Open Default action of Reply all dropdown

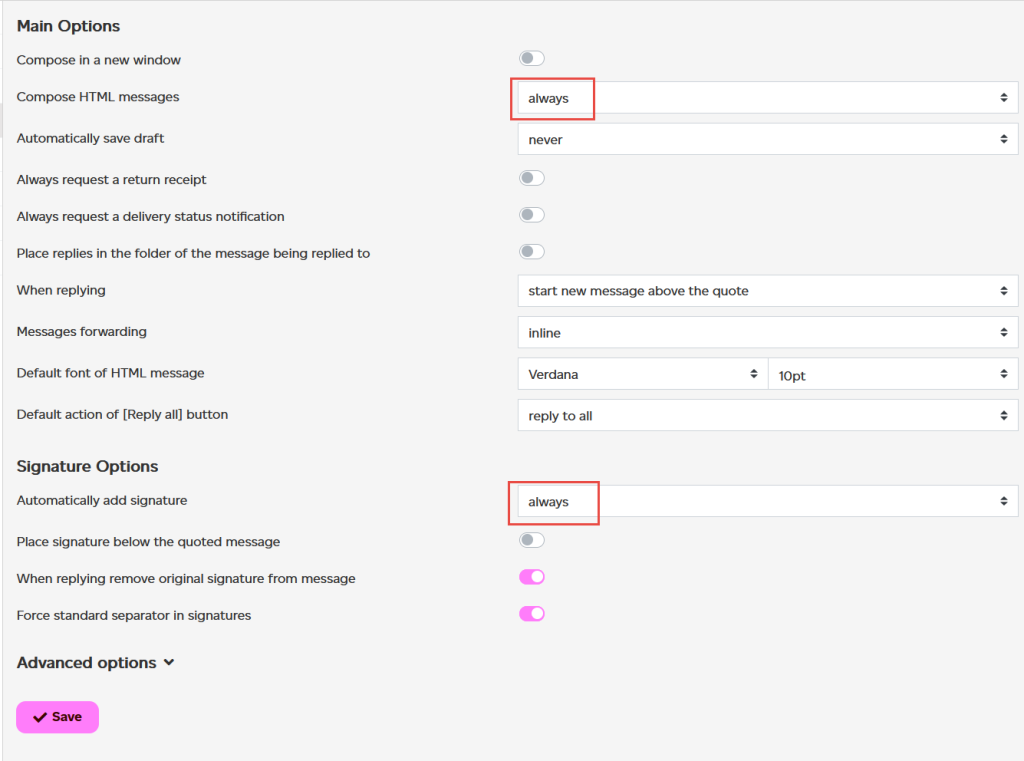(767, 415)
